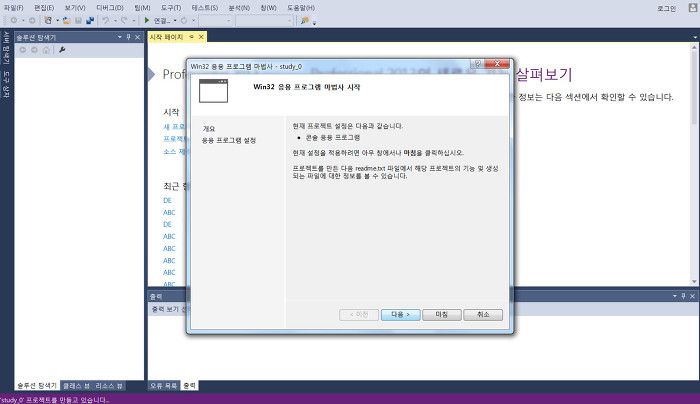Open the document tab list dropdown arrow

[695, 37]
